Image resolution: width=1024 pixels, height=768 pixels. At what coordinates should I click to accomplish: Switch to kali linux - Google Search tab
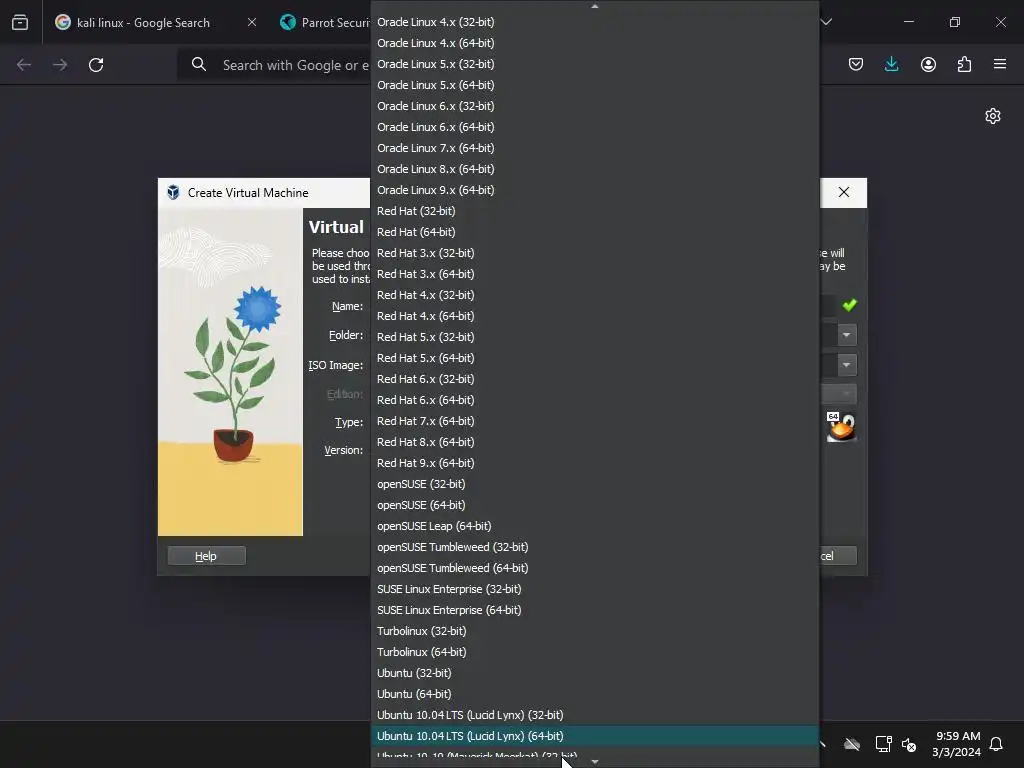point(144,22)
